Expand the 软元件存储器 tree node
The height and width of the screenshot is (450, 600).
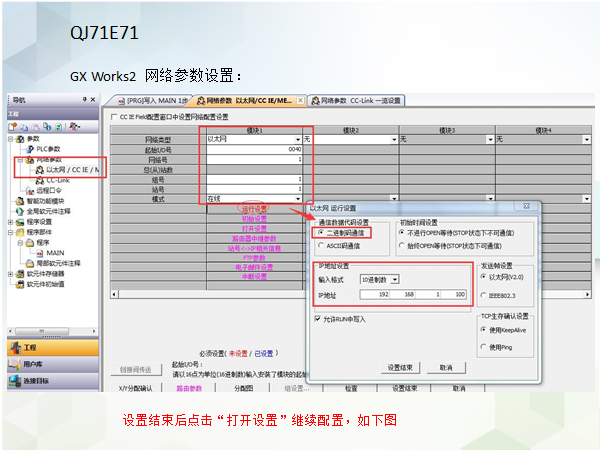pos(11,274)
